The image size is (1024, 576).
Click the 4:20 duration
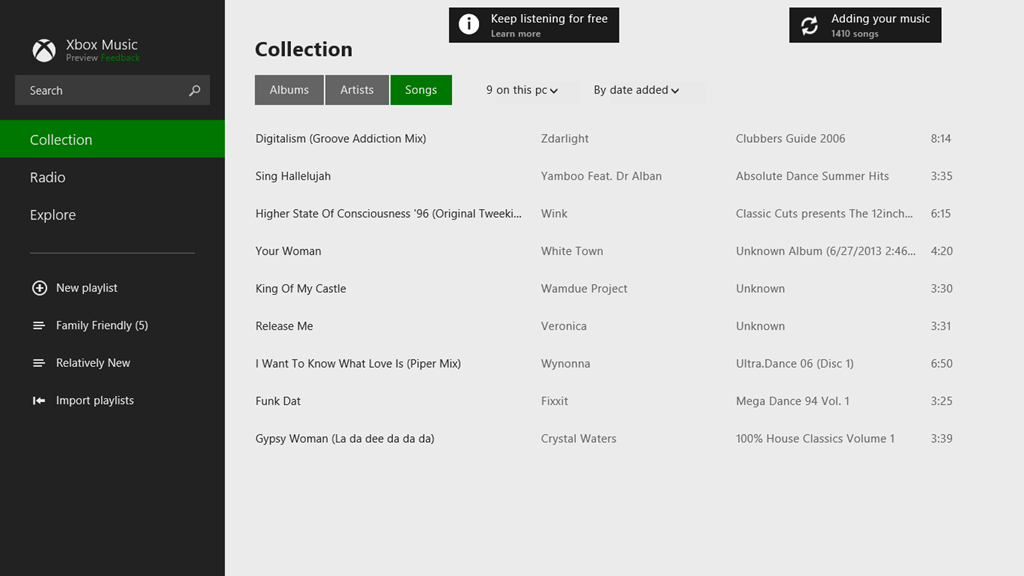pyautogui.click(x=942, y=251)
